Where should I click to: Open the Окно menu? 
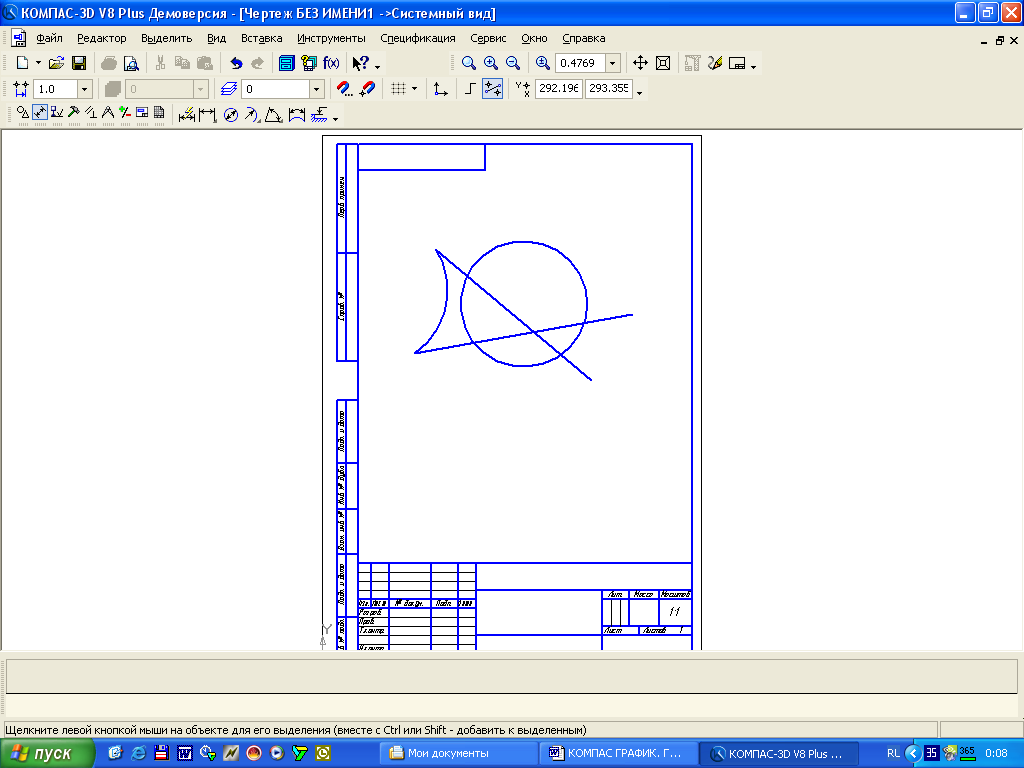(534, 38)
